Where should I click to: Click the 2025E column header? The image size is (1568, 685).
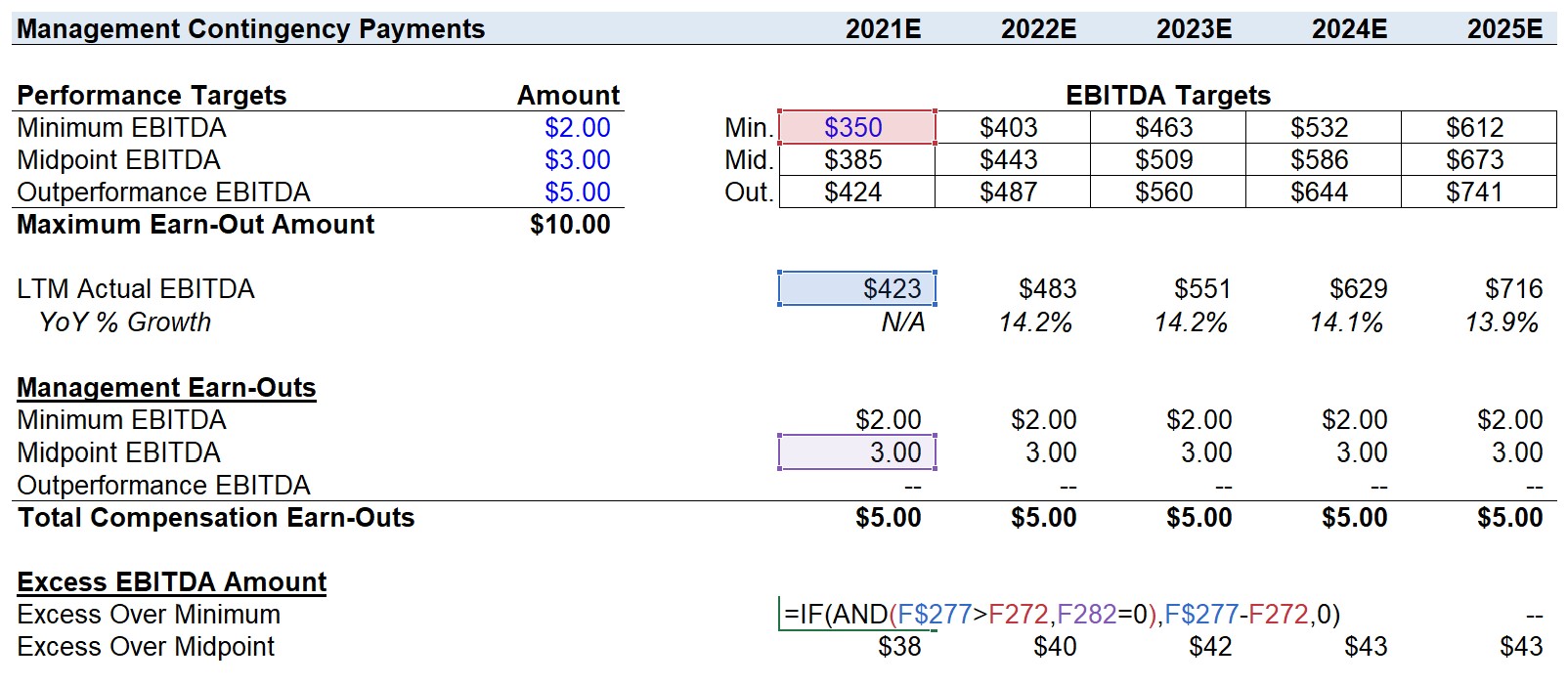pyautogui.click(x=1504, y=28)
